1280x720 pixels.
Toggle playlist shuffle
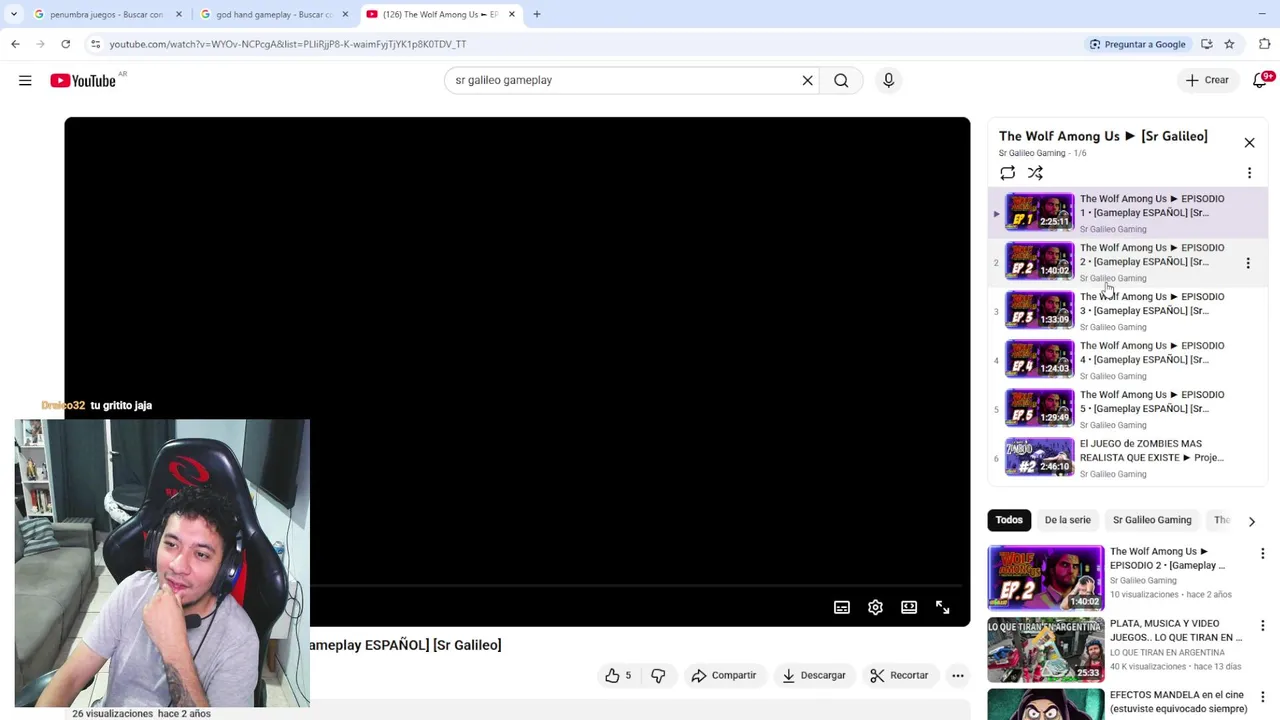[x=1035, y=173]
